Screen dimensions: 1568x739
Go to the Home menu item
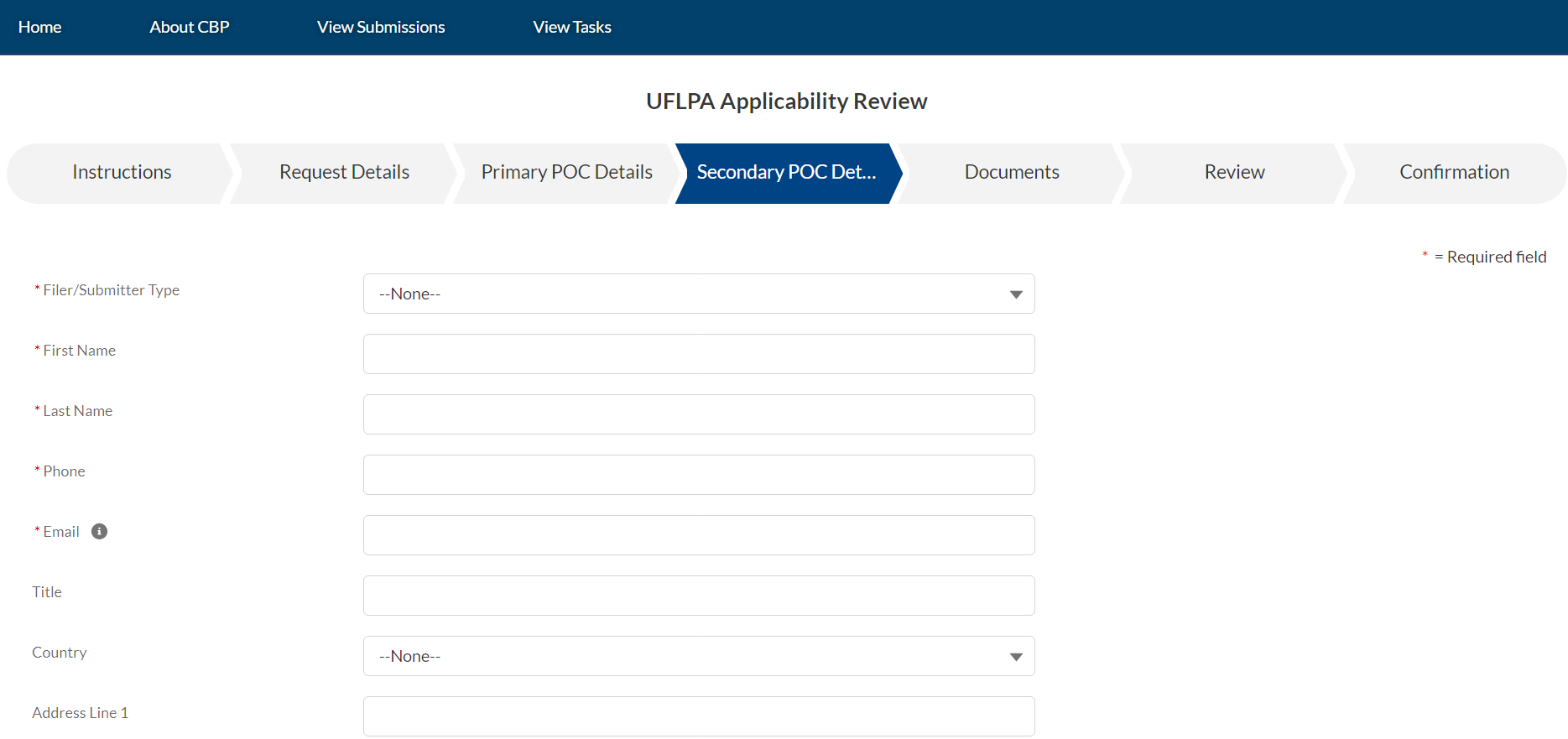pyautogui.click(x=39, y=27)
